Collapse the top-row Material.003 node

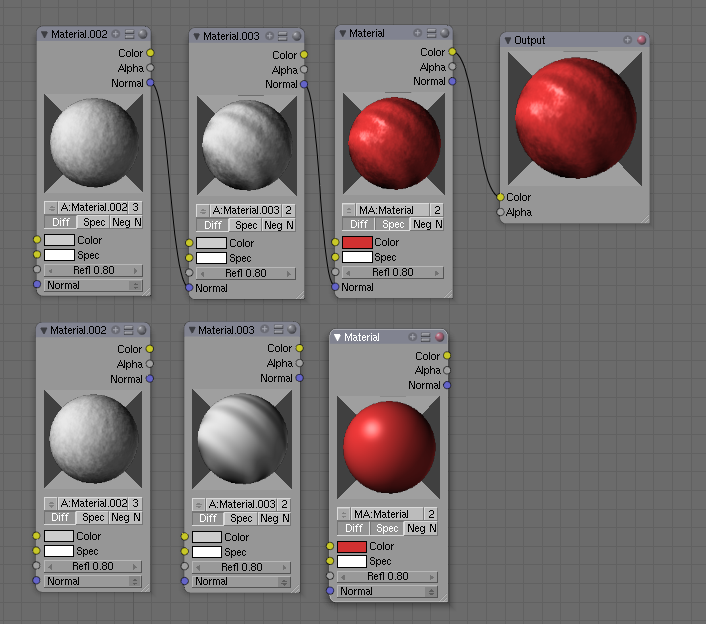click(x=196, y=36)
